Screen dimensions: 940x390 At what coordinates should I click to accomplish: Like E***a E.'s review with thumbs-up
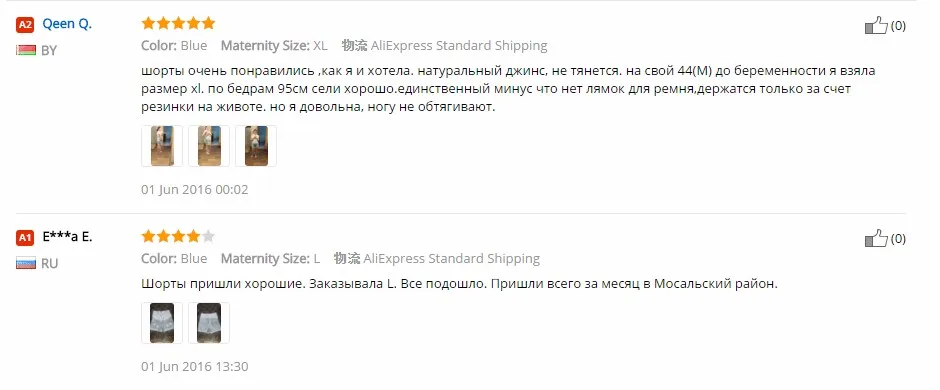(876, 238)
